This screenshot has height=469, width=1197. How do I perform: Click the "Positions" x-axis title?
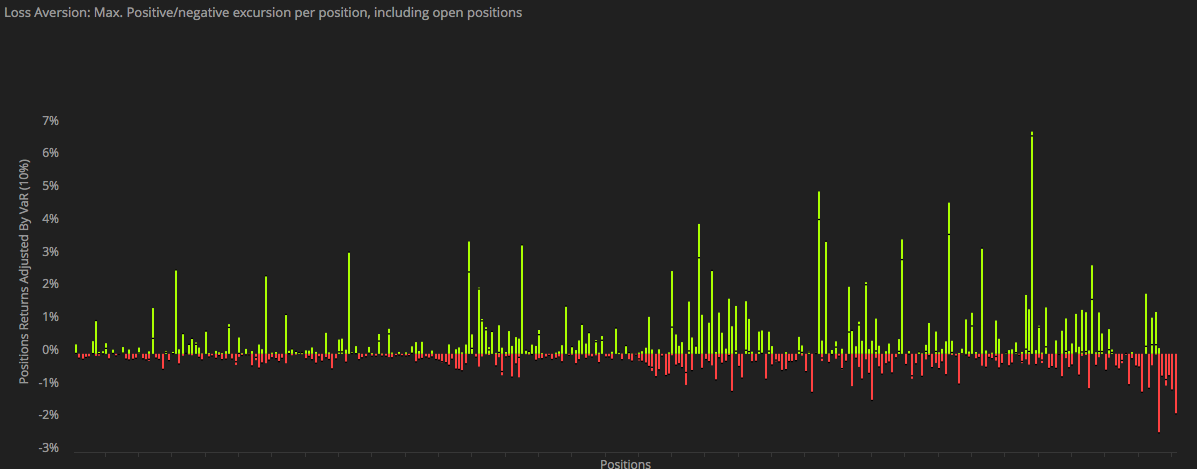625,463
